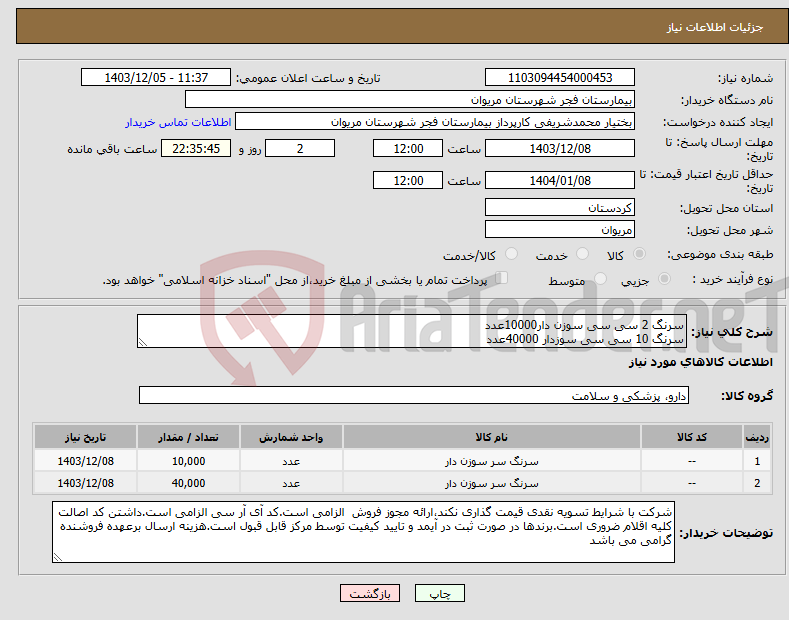Image resolution: width=789 pixels, height=620 pixels.
Task: Click the delivery province کردستان field
Action: [x=560, y=207]
